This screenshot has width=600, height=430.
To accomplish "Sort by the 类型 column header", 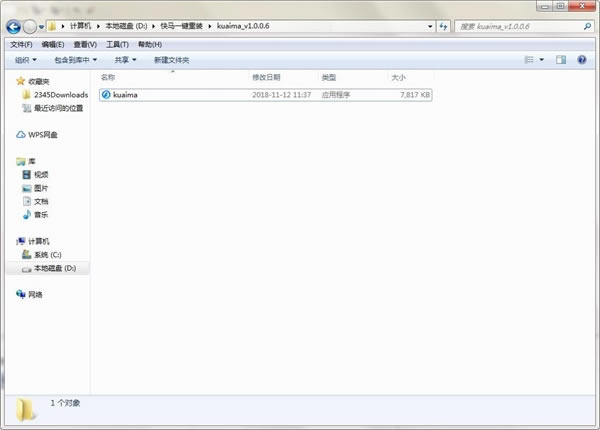I will (x=329, y=77).
